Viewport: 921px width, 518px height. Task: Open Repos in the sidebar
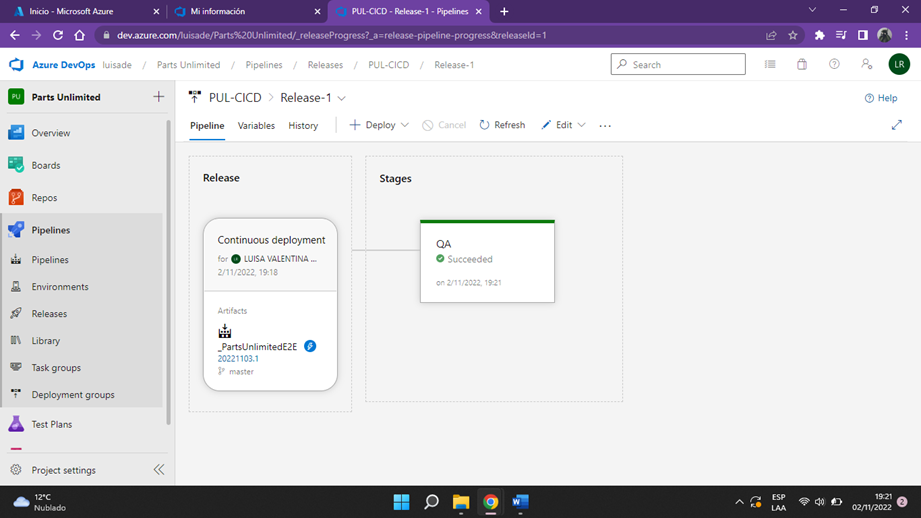pyautogui.click(x=44, y=197)
